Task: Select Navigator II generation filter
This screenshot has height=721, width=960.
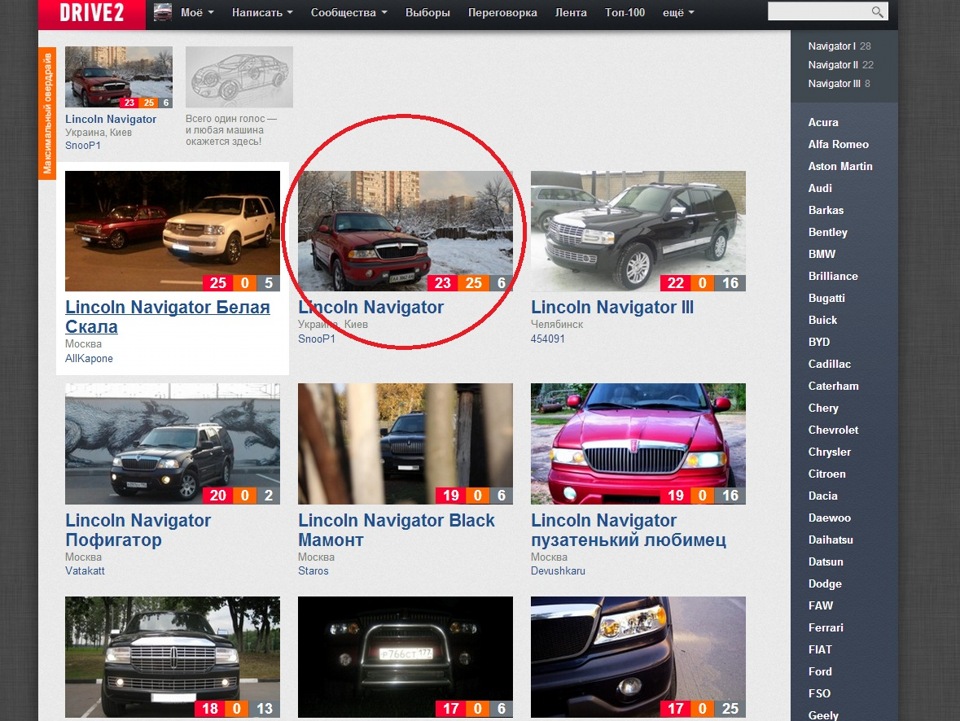Action: click(833, 65)
